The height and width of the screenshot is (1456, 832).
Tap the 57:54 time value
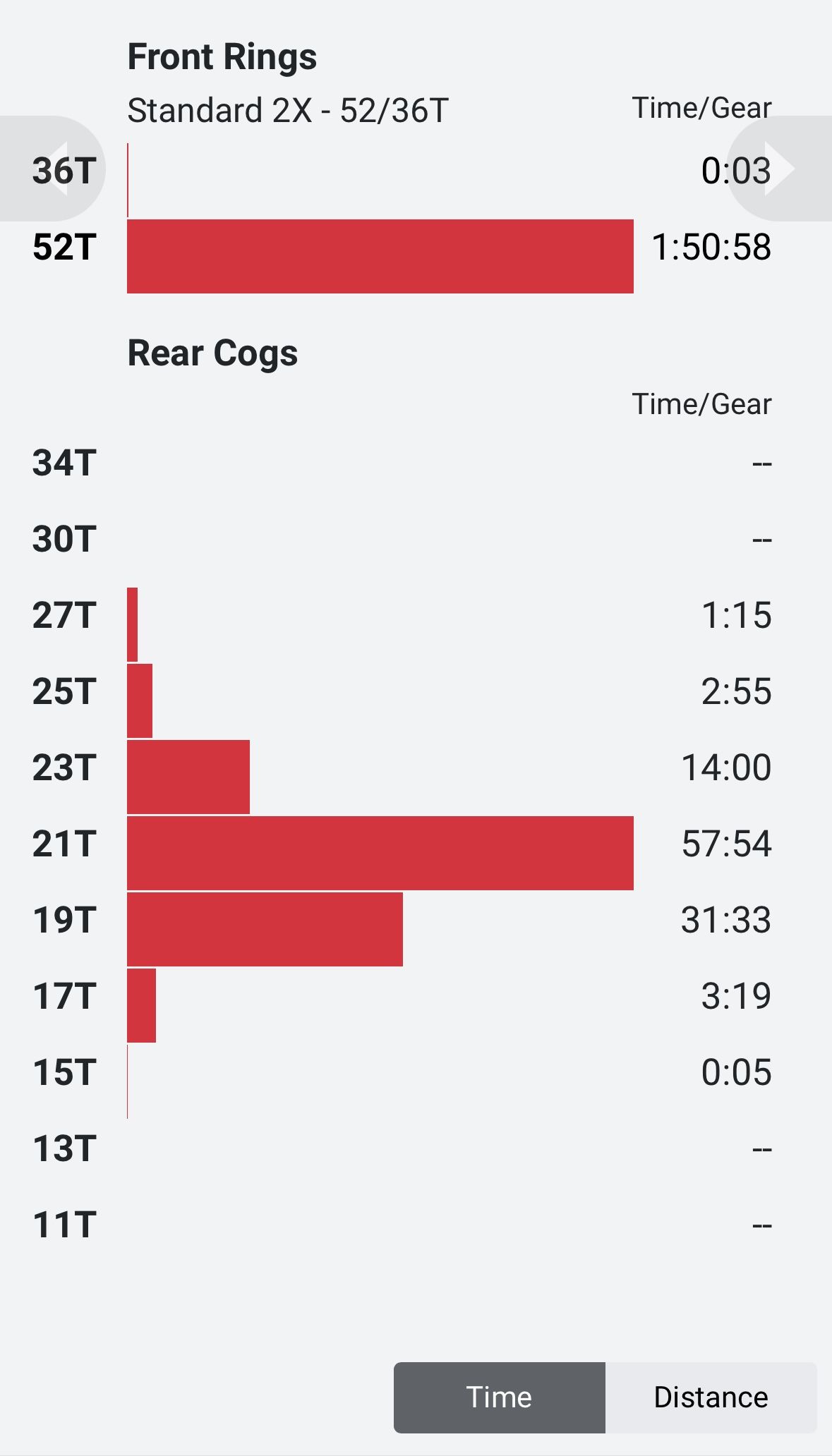point(726,844)
